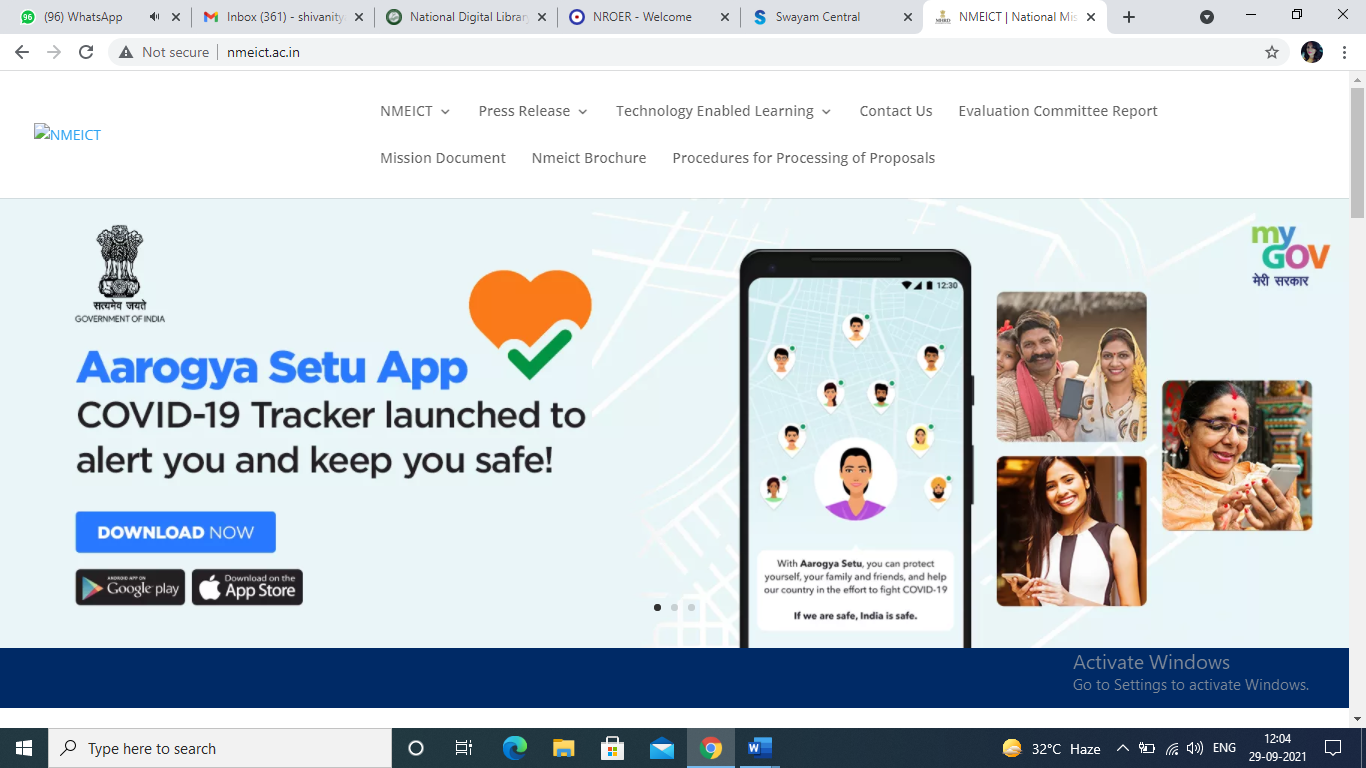Switch to the Swayam Central tab
Image resolution: width=1366 pixels, height=768 pixels.
pyautogui.click(x=817, y=17)
